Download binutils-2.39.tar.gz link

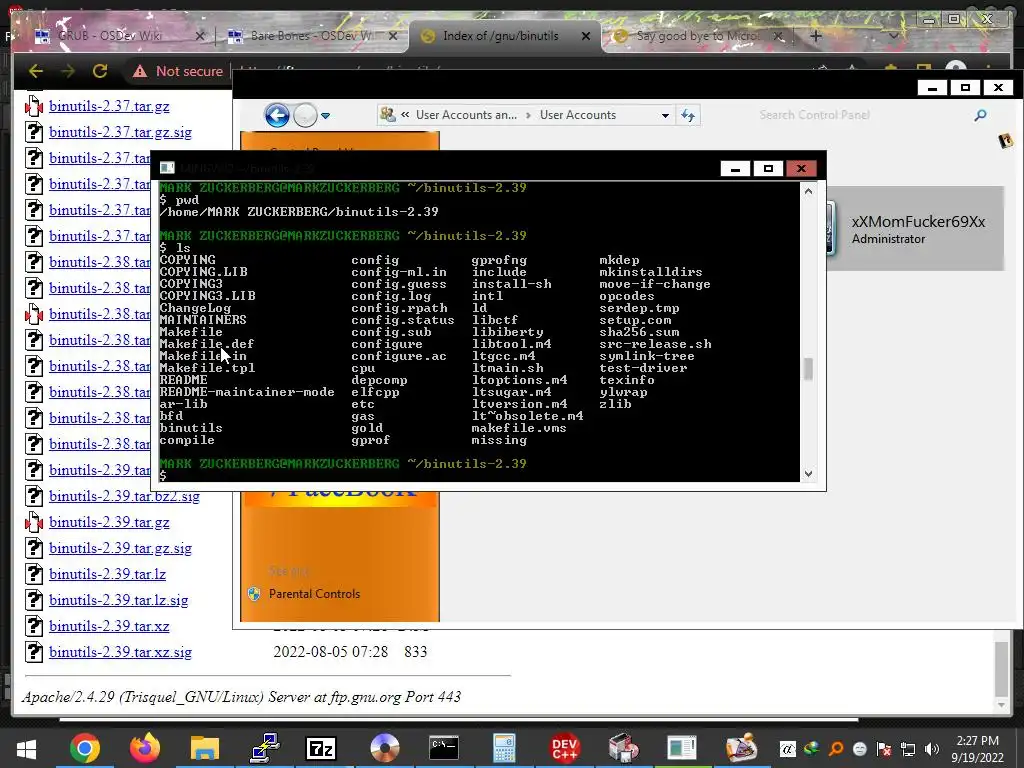click(x=109, y=522)
